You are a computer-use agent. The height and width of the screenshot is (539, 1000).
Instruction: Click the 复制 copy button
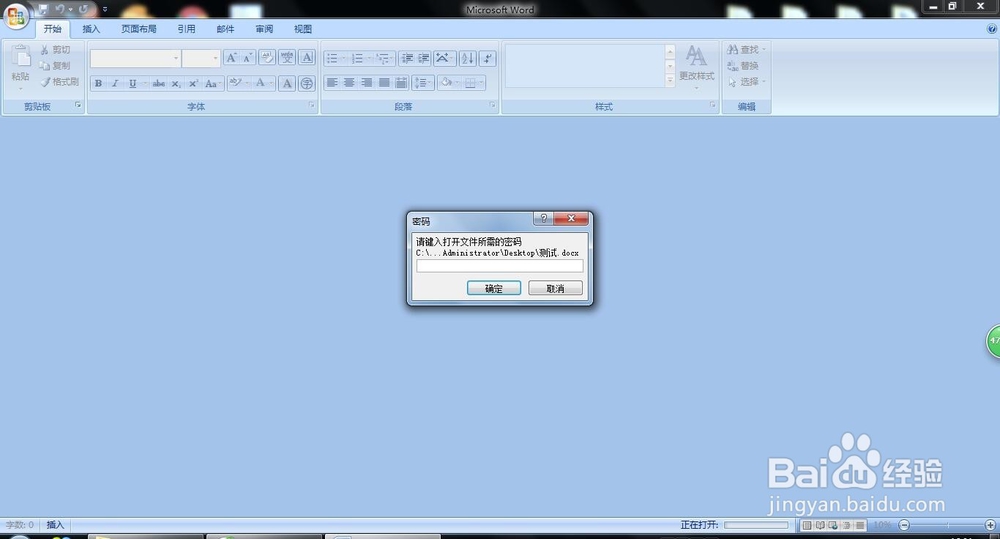(x=55, y=66)
